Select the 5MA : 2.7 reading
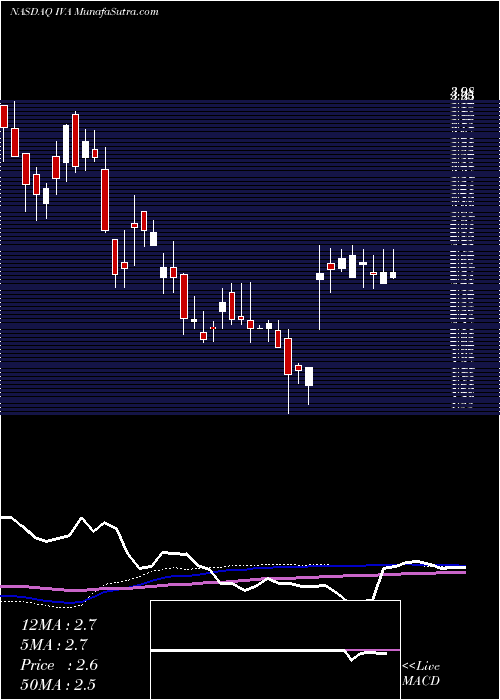Screen dimensions: 500x700 pos(54,645)
